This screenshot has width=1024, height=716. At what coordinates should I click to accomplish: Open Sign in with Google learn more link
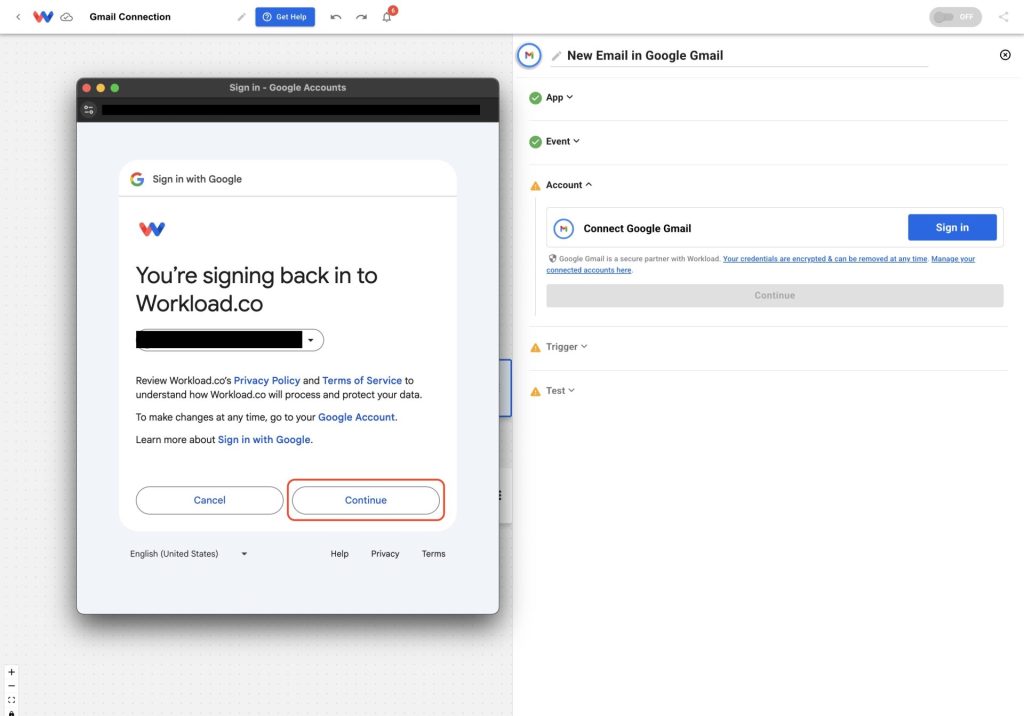click(264, 440)
